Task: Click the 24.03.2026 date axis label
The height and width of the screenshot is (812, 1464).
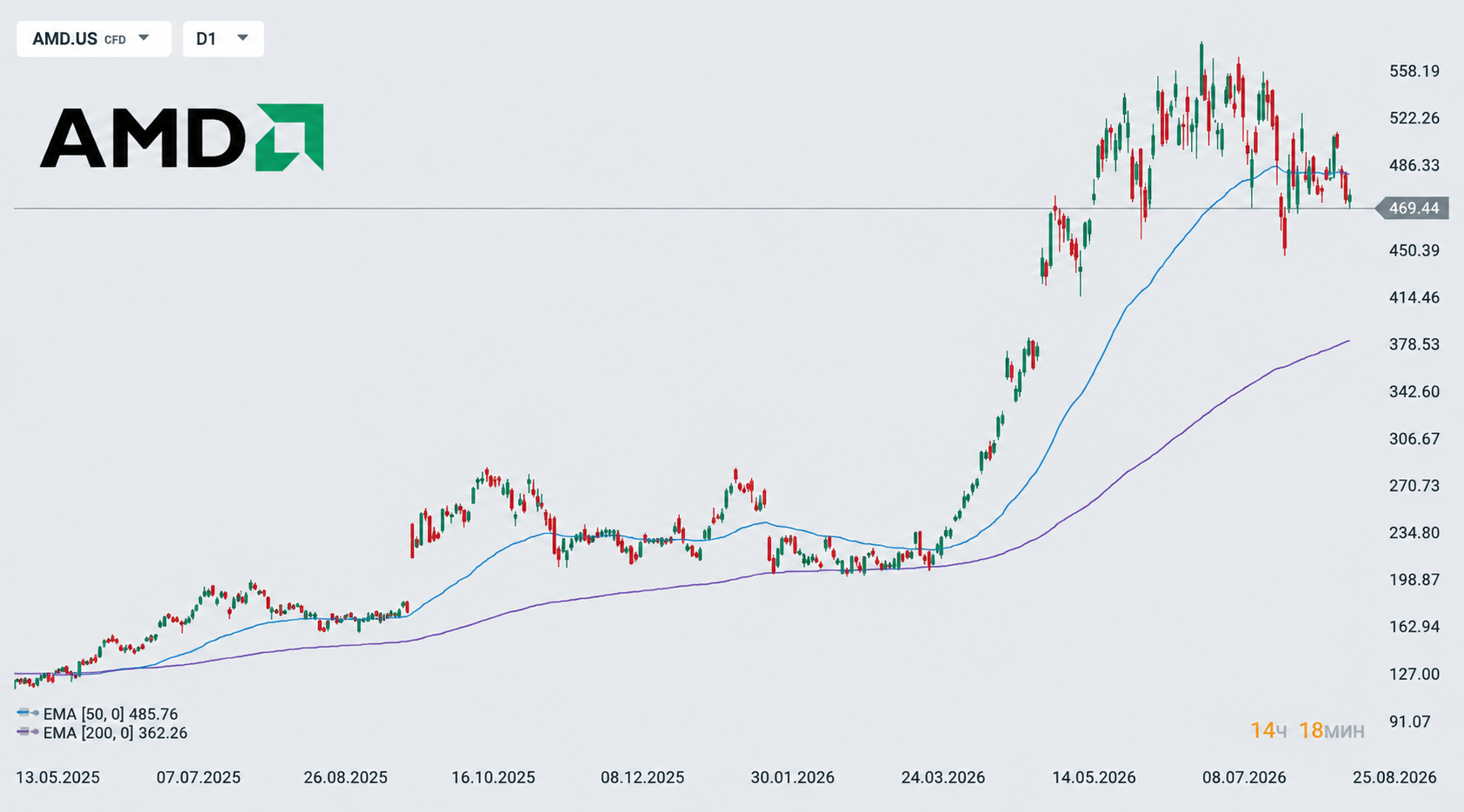Action: (943, 777)
